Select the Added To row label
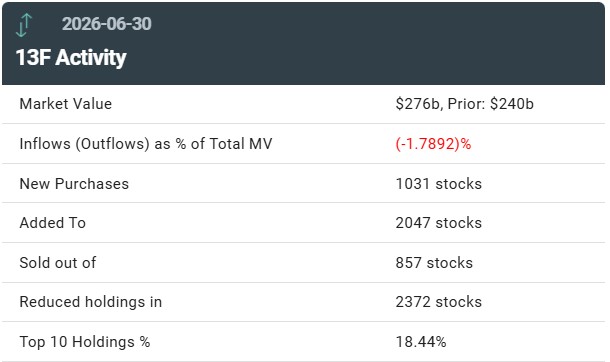610x362 pixels. [53, 223]
